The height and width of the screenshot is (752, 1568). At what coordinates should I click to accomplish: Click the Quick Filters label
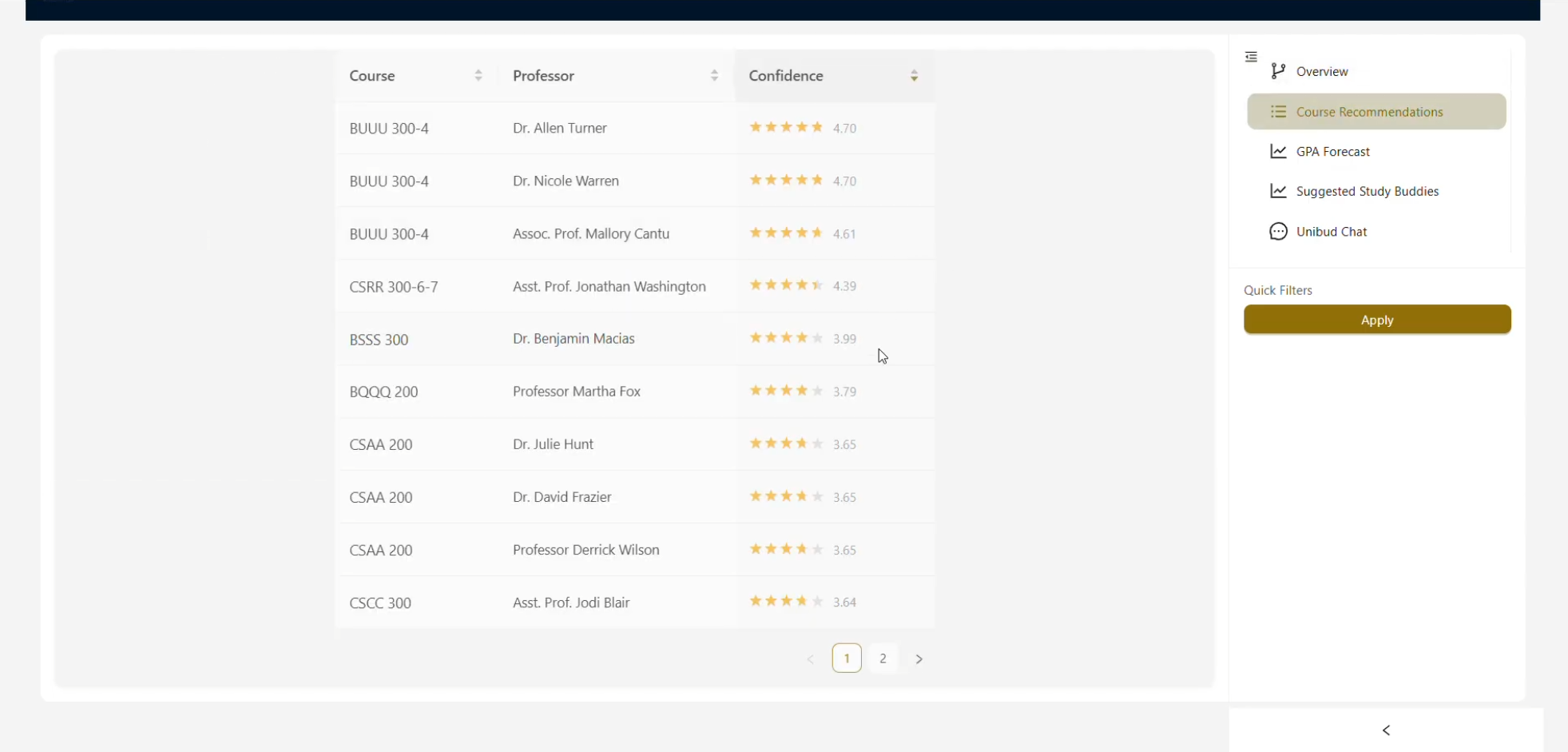point(1278,290)
